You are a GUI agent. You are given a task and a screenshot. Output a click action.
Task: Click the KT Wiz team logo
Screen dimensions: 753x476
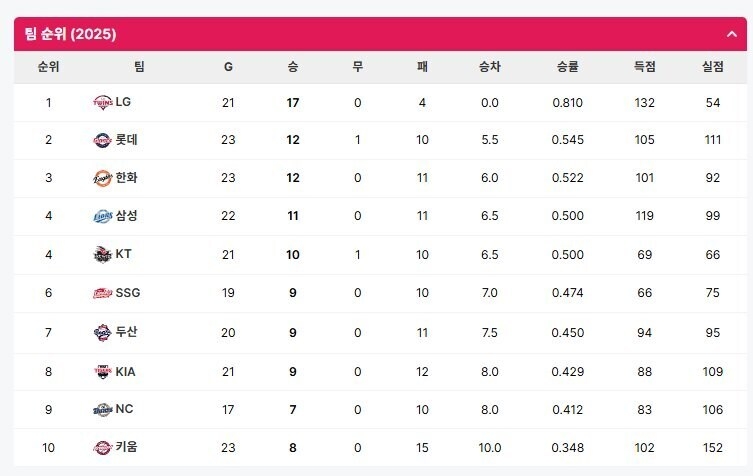(102, 255)
